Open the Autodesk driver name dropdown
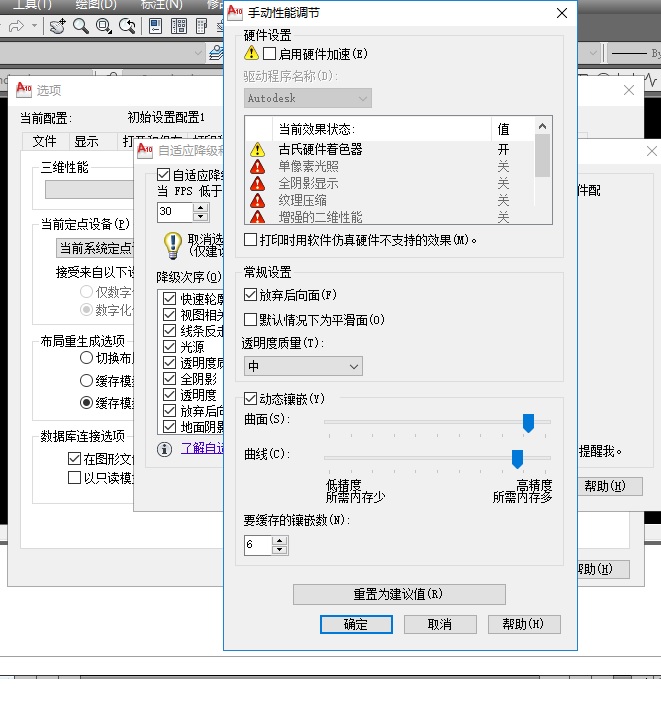Image resolution: width=661 pixels, height=725 pixels. [308, 98]
